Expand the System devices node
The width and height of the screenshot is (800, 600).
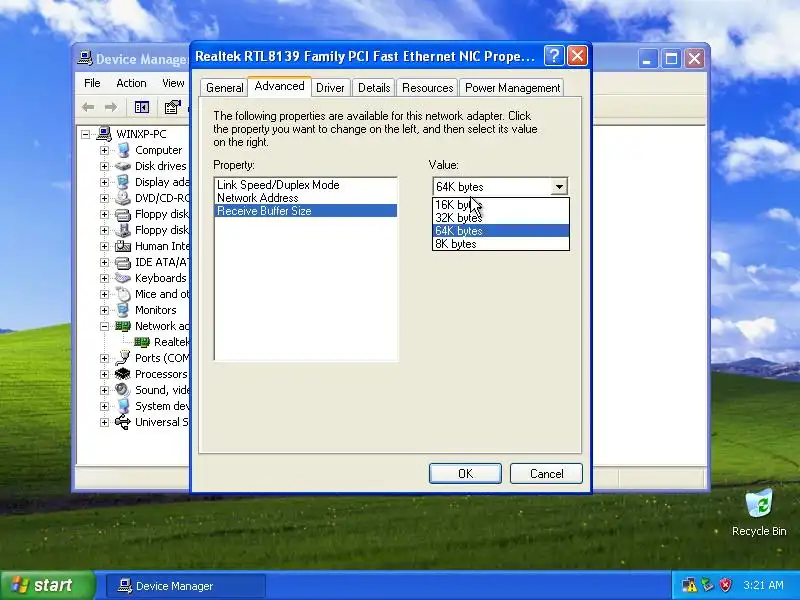tap(105, 406)
